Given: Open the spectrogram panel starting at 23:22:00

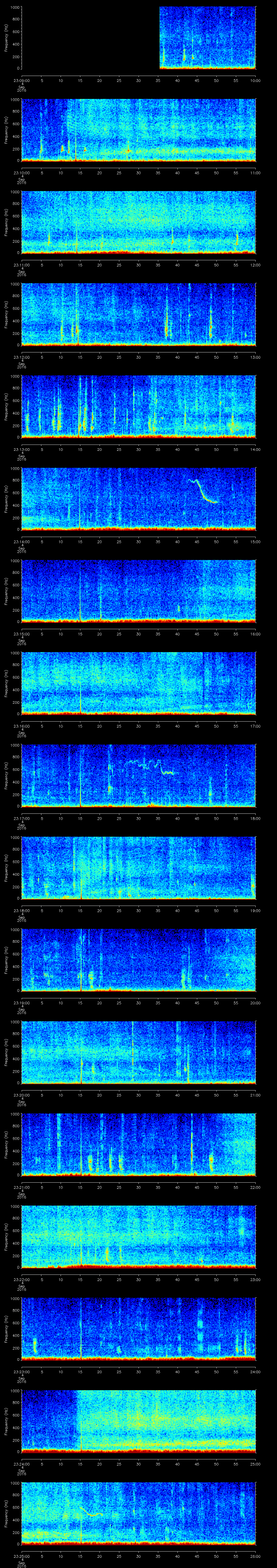Looking at the screenshot, I should click(x=139, y=1237).
